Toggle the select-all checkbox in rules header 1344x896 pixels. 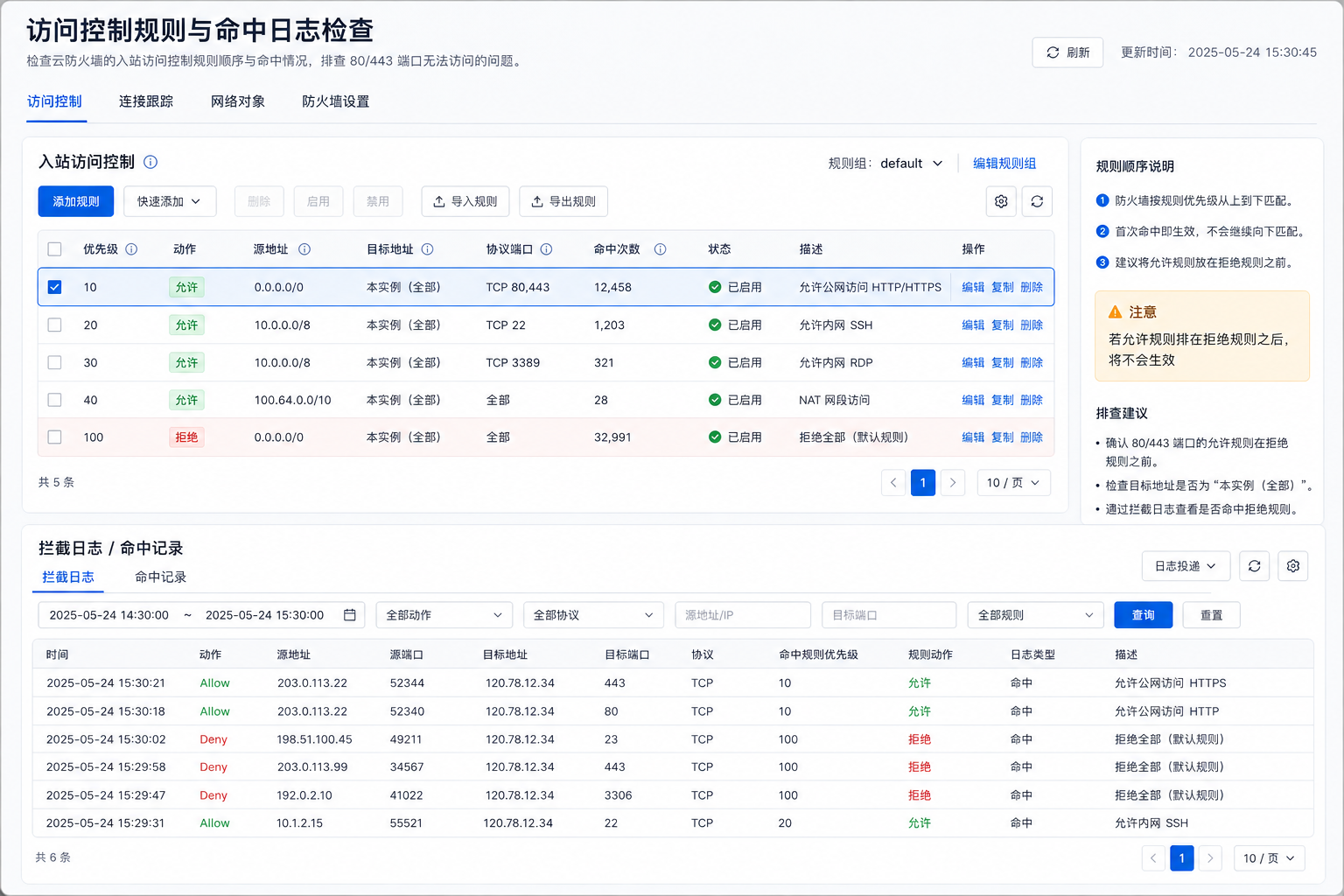point(54,249)
